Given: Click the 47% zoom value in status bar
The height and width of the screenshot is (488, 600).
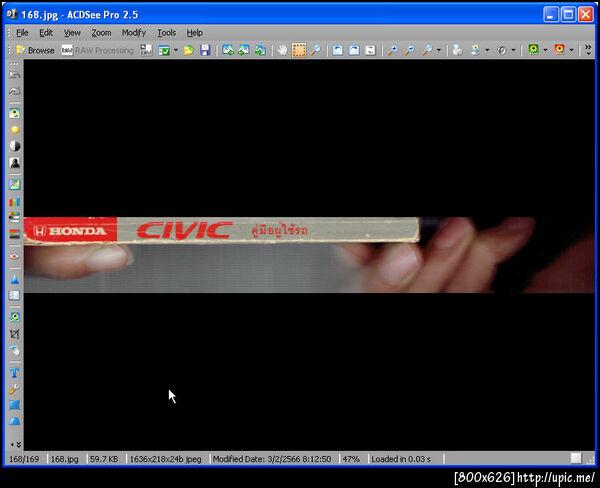Looking at the screenshot, I should tap(351, 459).
